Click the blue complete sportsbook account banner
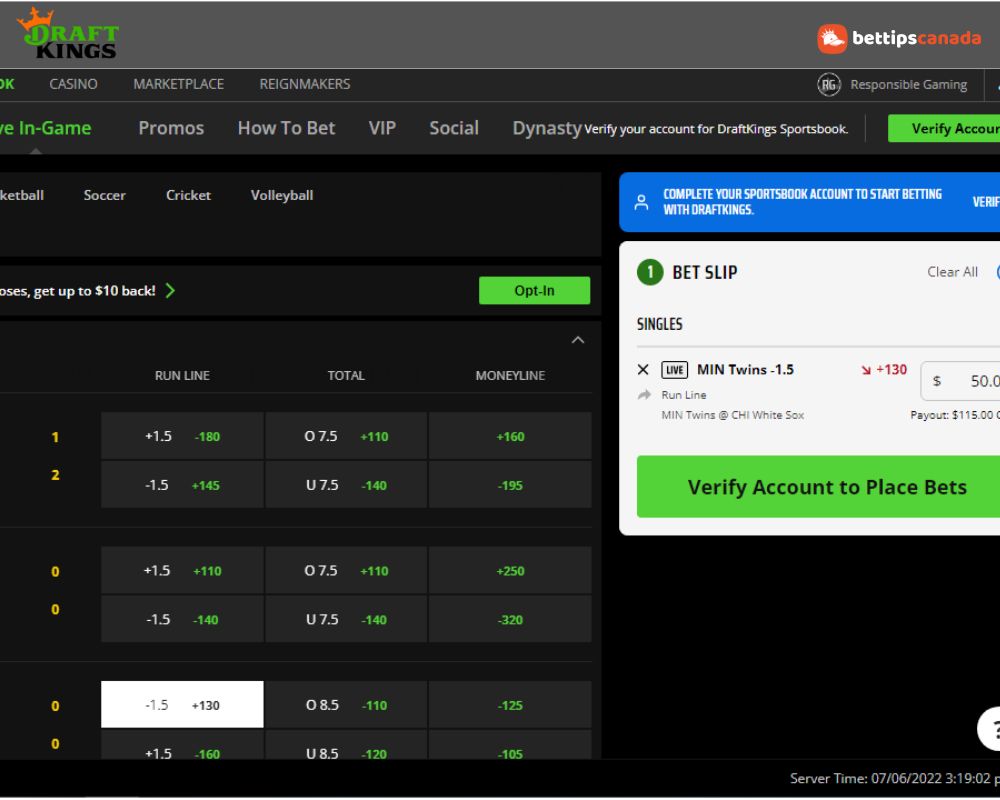Image resolution: width=1000 pixels, height=800 pixels. (809, 202)
